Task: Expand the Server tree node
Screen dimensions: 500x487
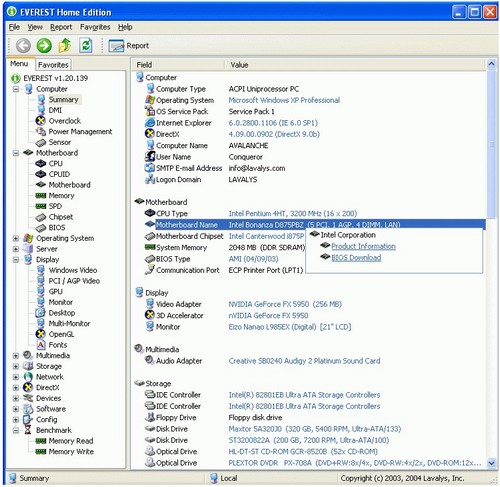Action: [16, 249]
